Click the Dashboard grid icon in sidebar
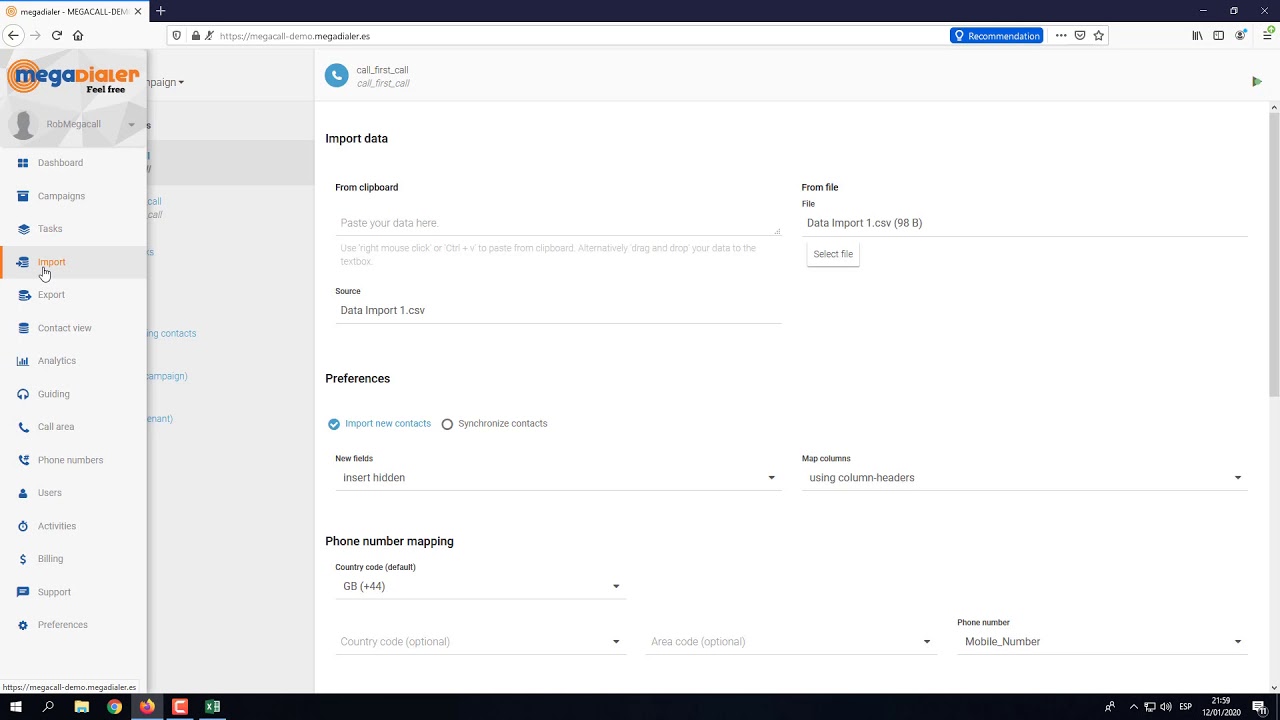This screenshot has height=720, width=1280. click(23, 163)
